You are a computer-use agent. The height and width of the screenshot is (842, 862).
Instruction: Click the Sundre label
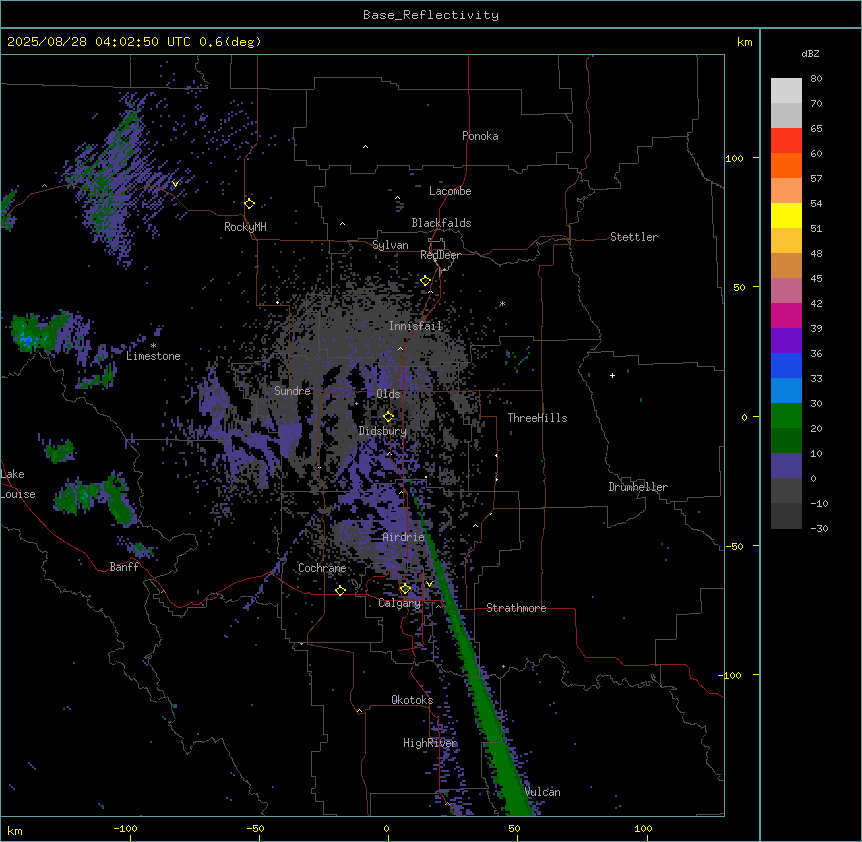[292, 391]
